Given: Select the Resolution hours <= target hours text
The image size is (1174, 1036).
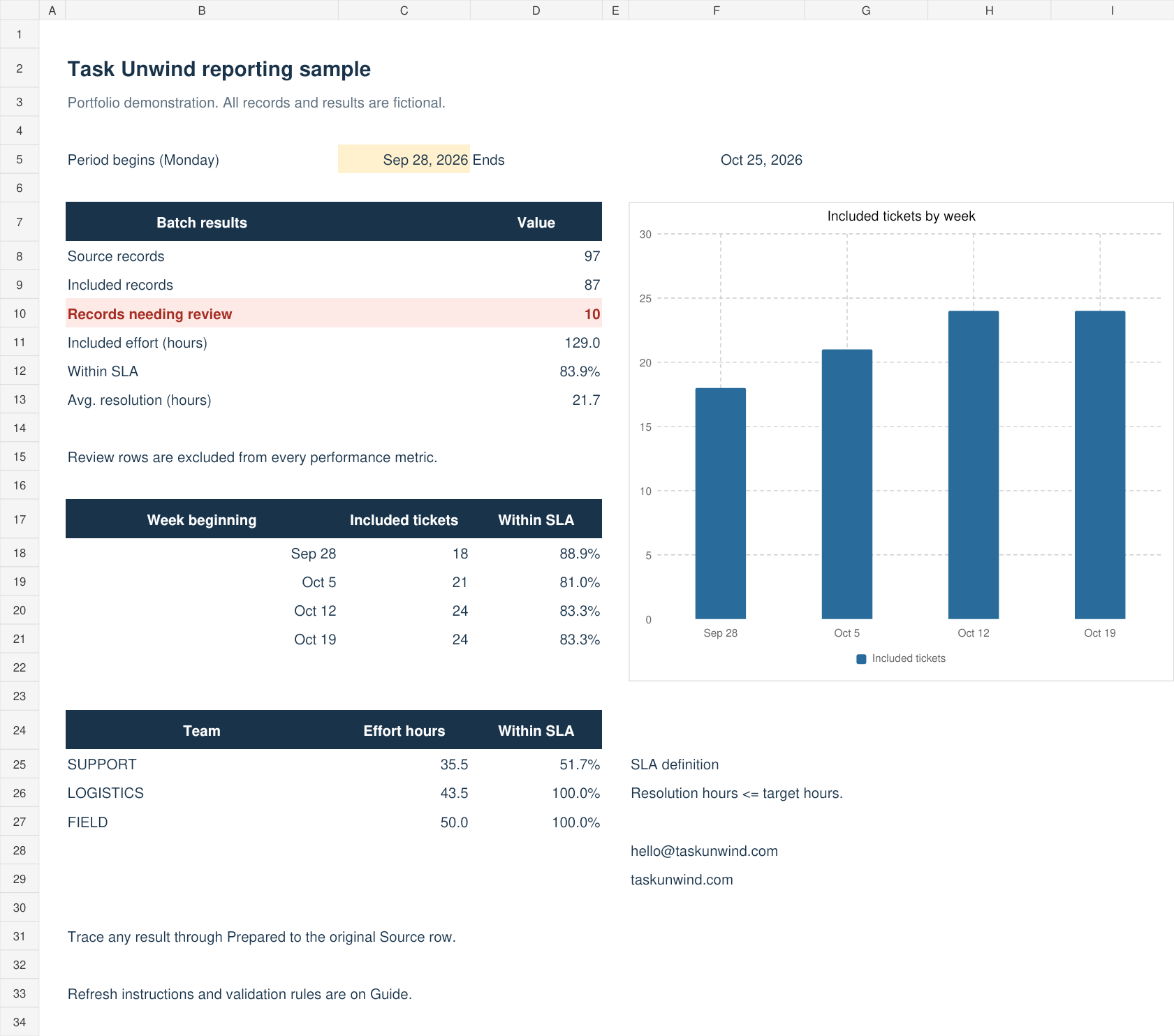Looking at the screenshot, I should (737, 793).
